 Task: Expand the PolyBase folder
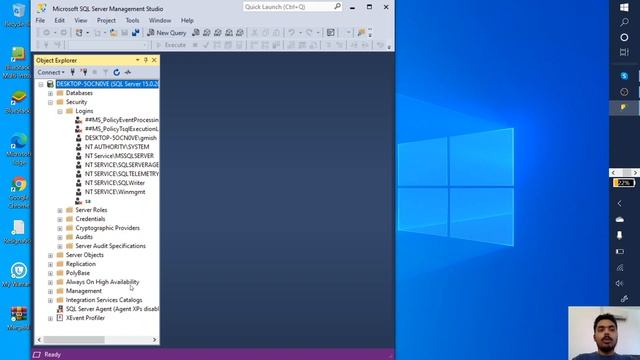tap(50, 273)
